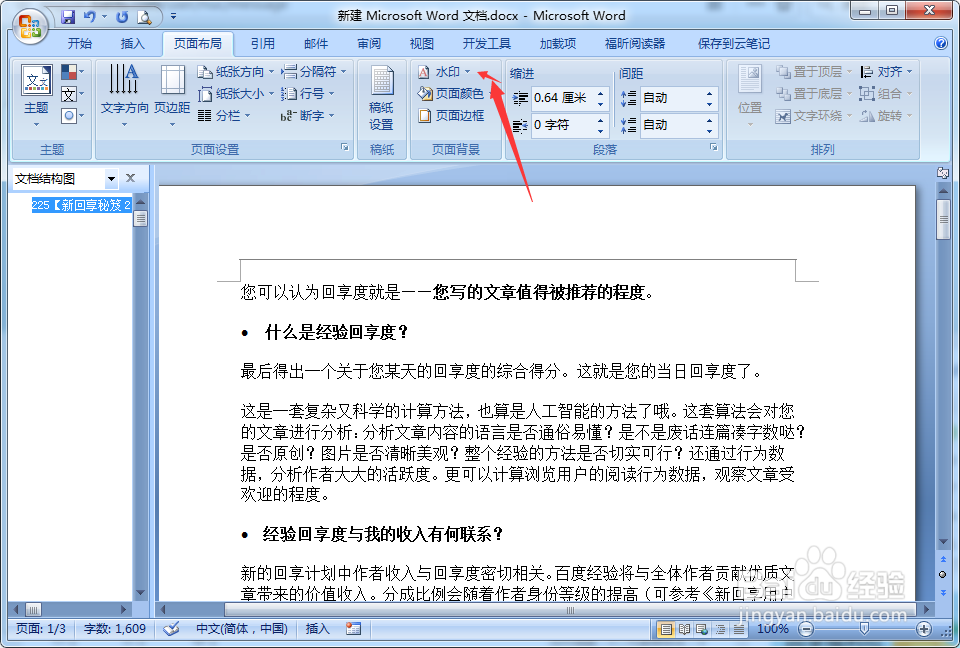The height and width of the screenshot is (648, 960).
Task: Open the 引用 references tab
Action: 263,43
